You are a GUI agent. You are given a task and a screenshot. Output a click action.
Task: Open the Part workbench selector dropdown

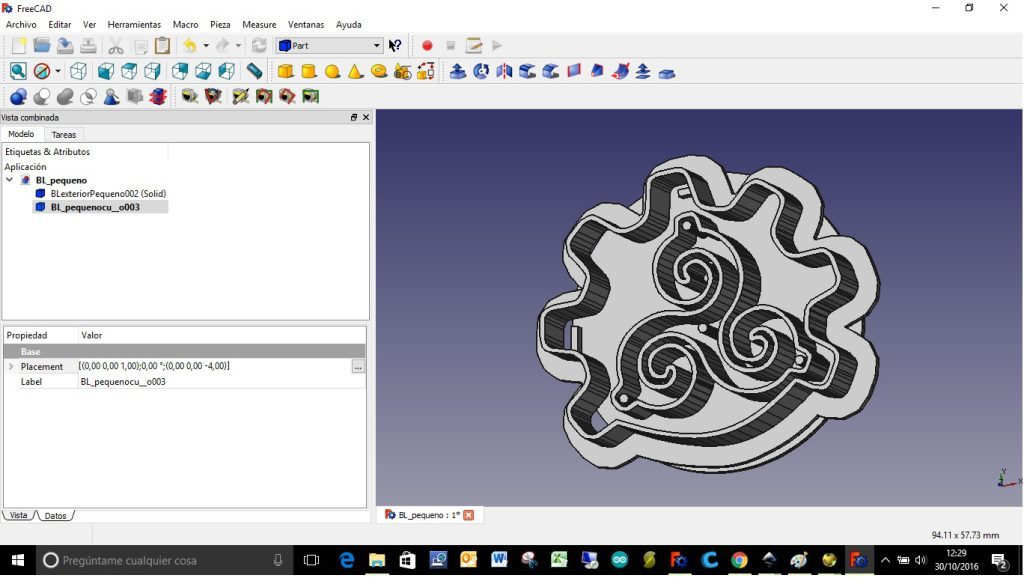[x=330, y=46]
